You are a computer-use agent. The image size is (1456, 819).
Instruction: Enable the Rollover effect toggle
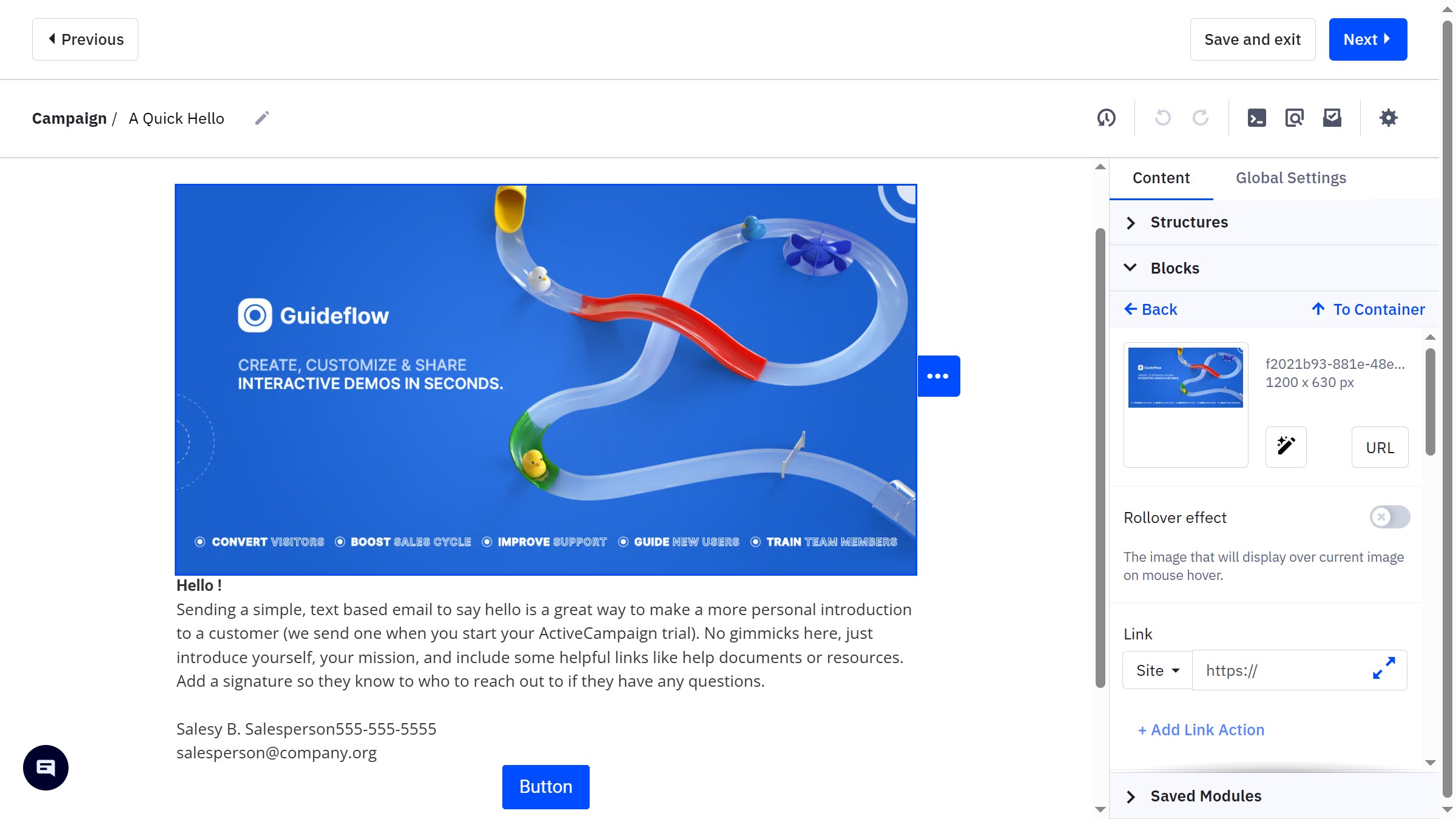1389,517
